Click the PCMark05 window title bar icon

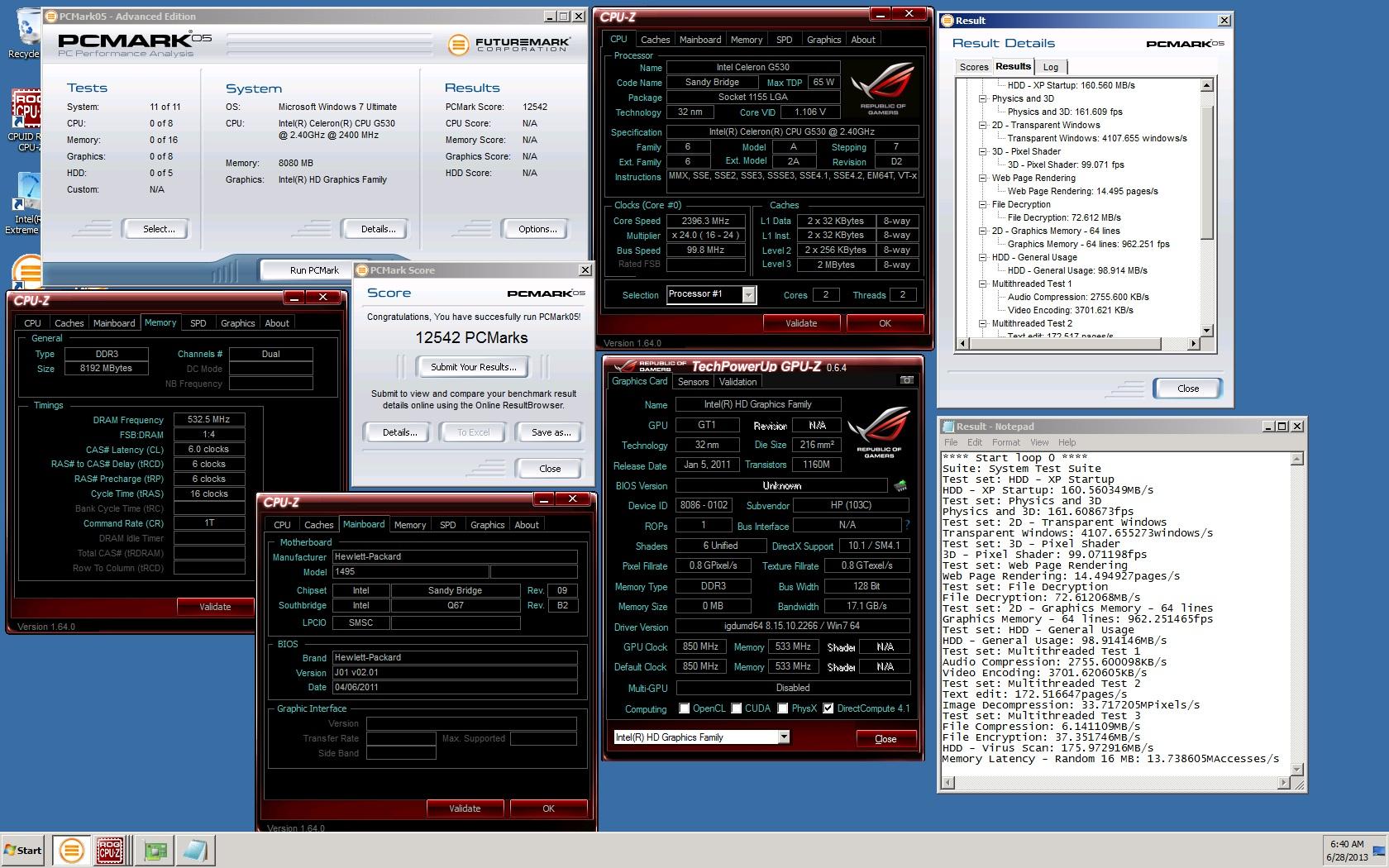click(x=51, y=17)
